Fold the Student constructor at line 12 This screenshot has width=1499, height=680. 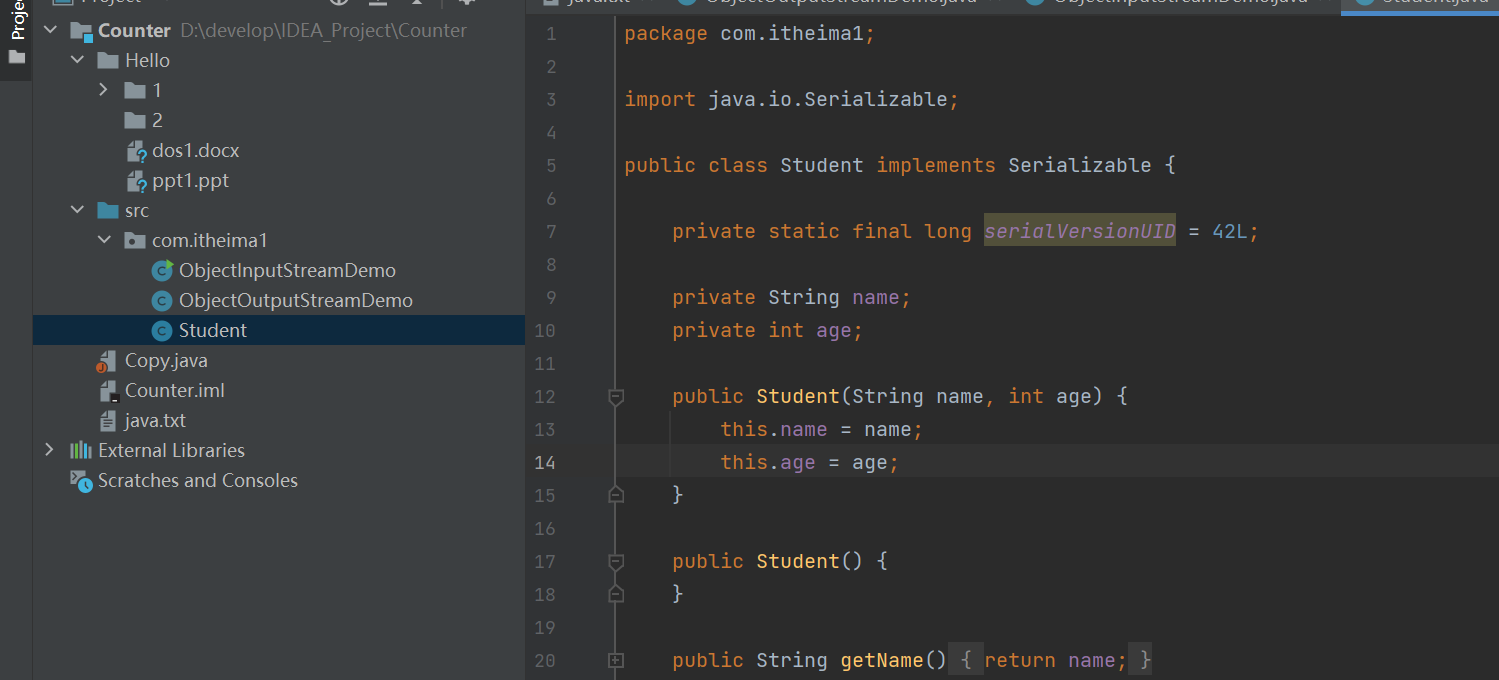[x=616, y=397]
